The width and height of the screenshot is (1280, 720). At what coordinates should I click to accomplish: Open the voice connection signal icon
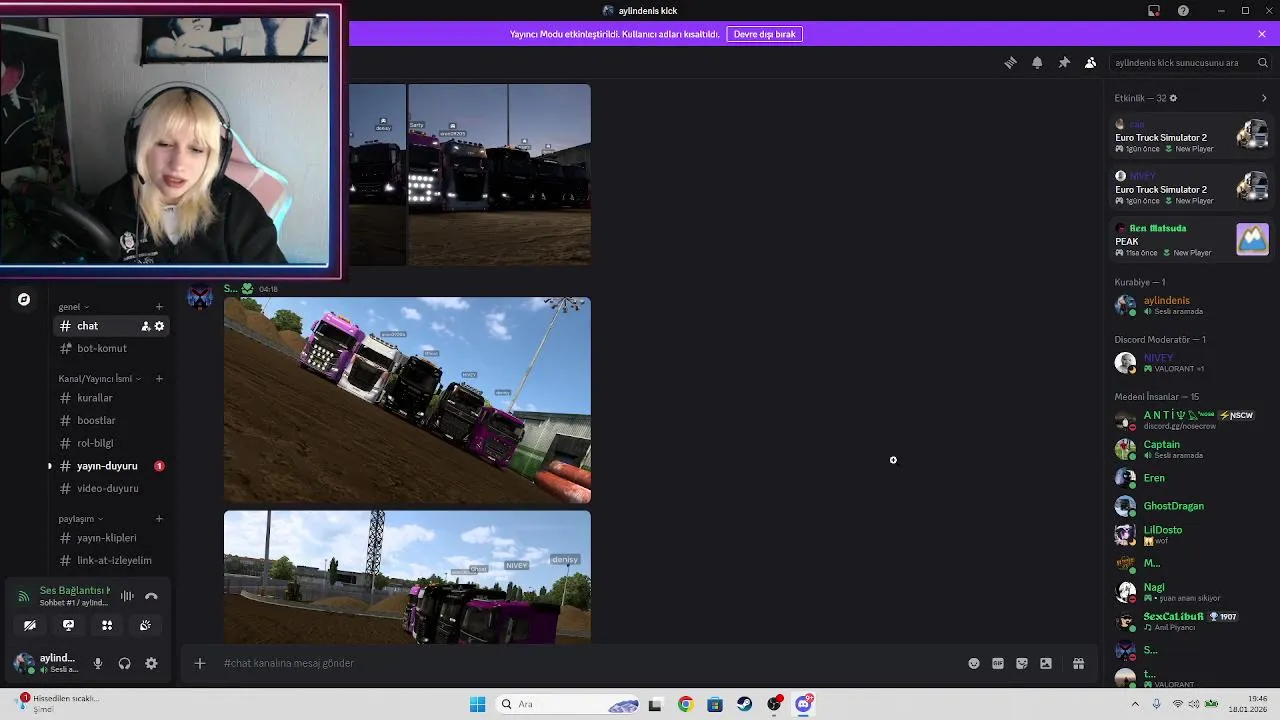pyautogui.click(x=24, y=596)
